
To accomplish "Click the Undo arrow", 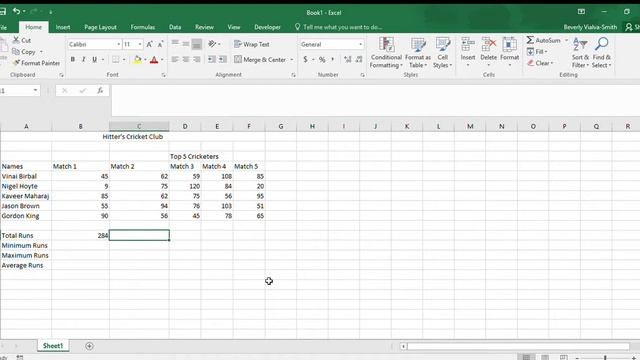I will tap(16, 11).
